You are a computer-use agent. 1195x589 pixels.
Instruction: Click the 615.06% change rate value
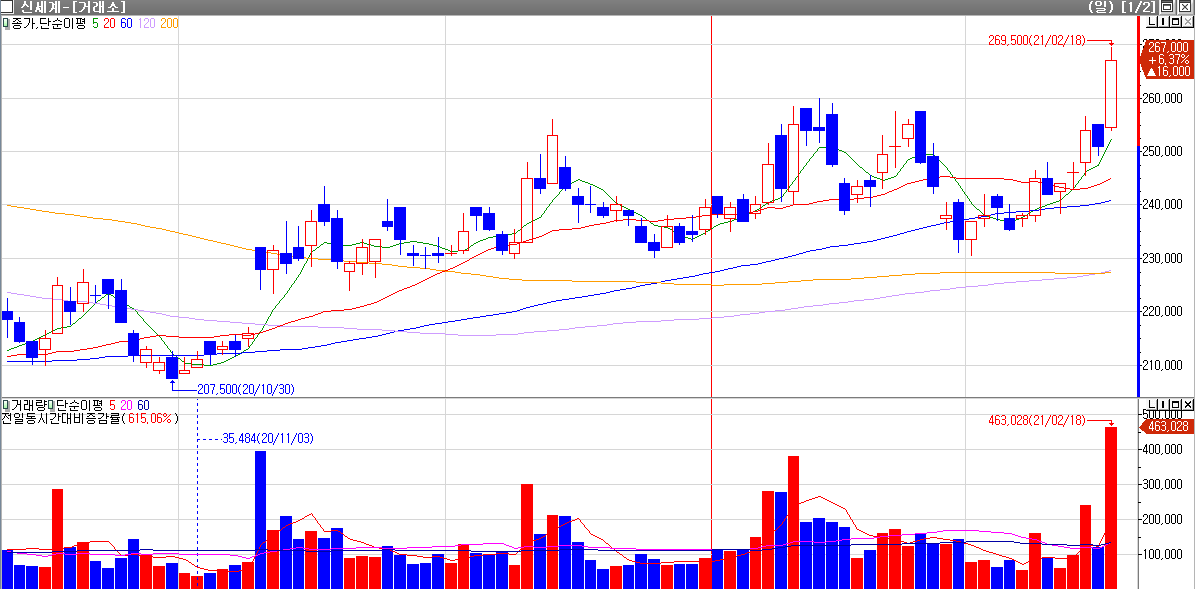[149, 418]
